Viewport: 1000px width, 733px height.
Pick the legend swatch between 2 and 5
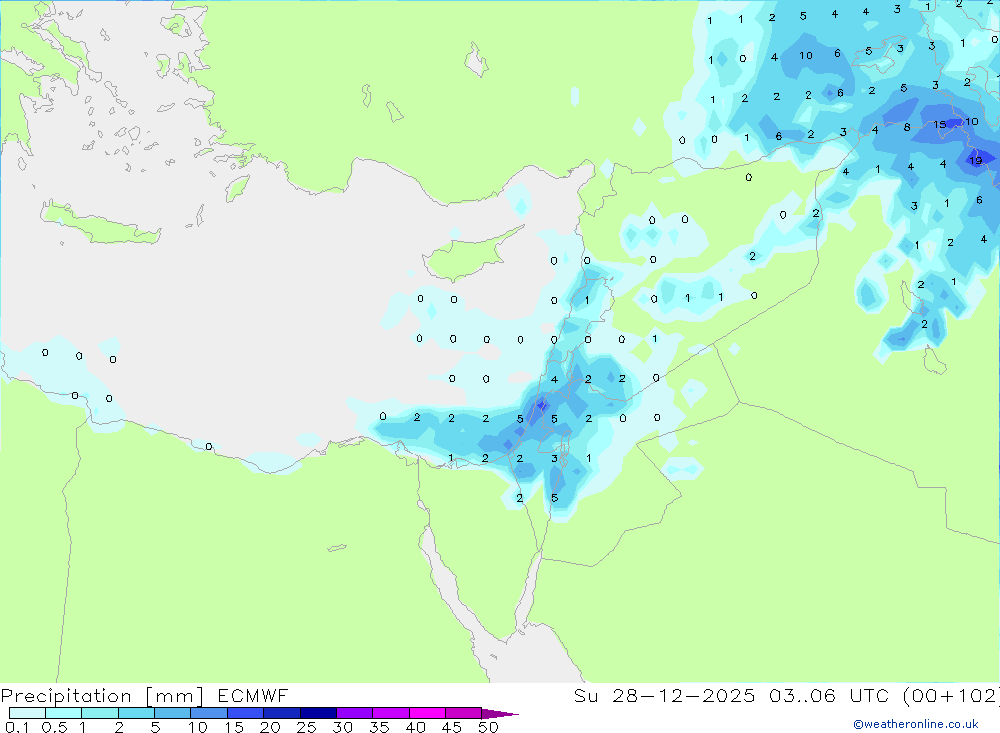pyautogui.click(x=136, y=713)
